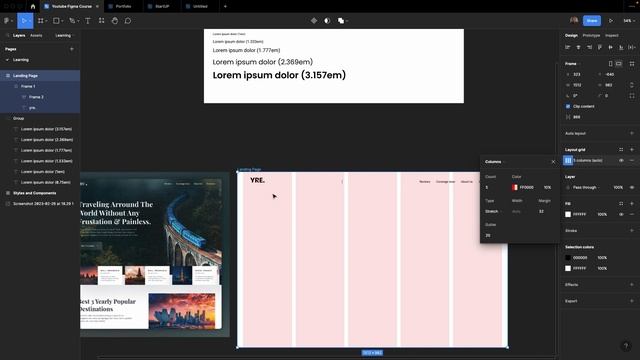
Task: Open layout grid settings icon
Action: [568, 160]
